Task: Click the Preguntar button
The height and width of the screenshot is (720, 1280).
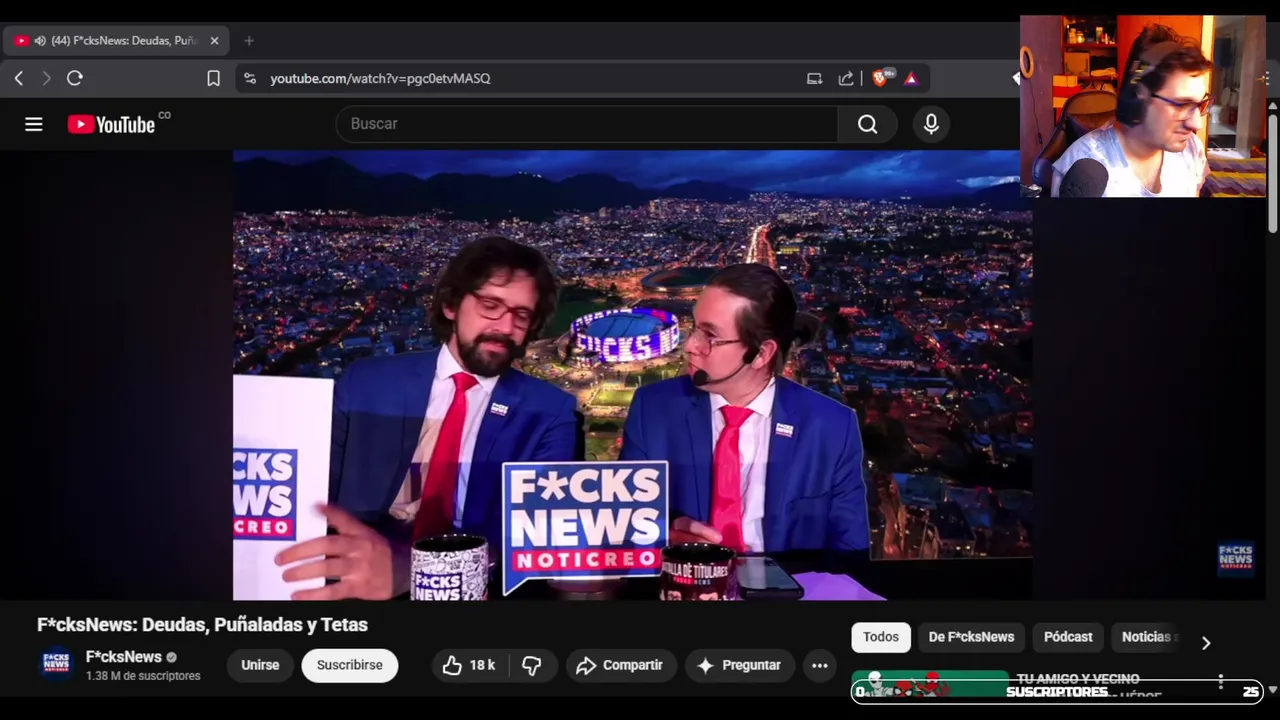Action: [x=739, y=665]
